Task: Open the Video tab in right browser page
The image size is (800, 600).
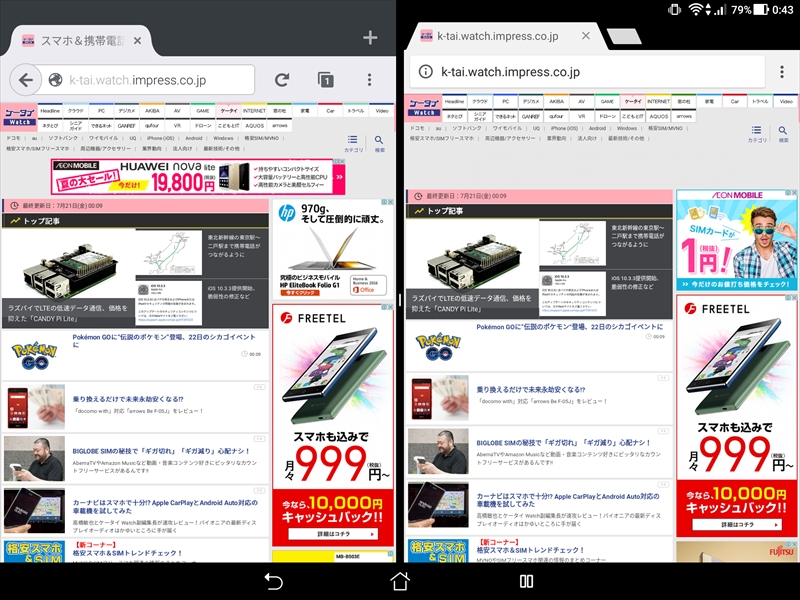Action: click(786, 102)
